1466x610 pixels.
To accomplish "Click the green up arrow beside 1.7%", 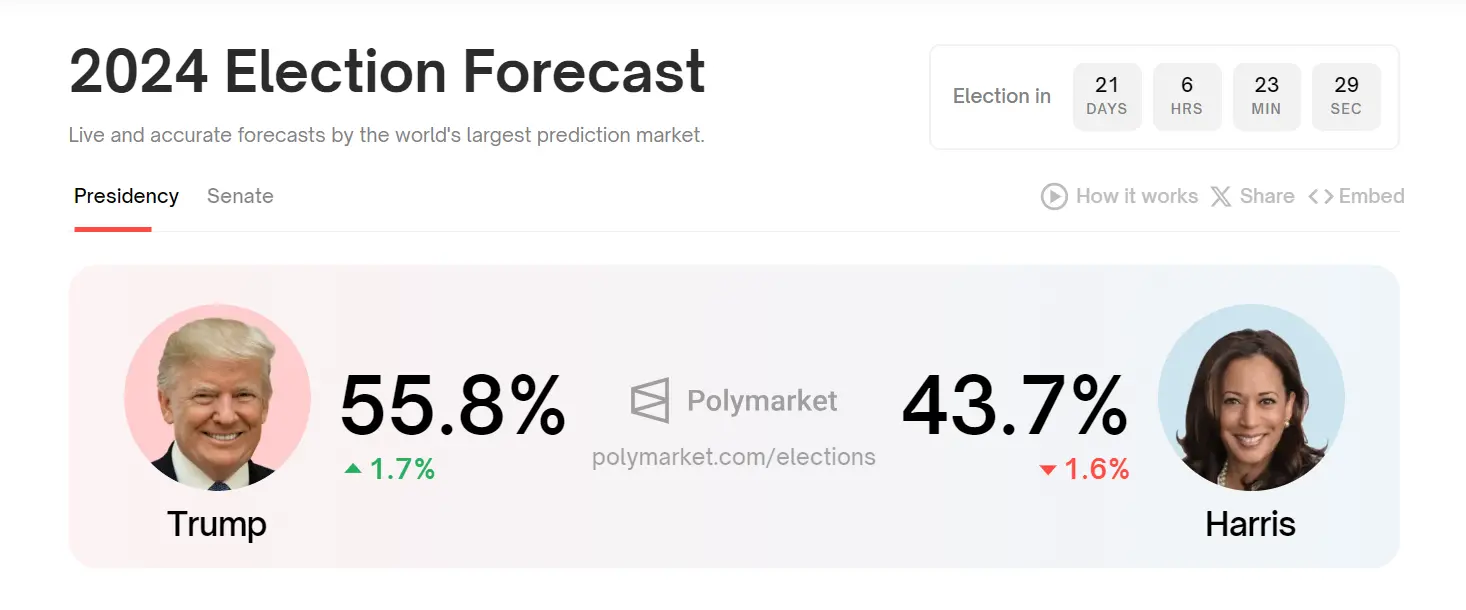I will tap(355, 468).
